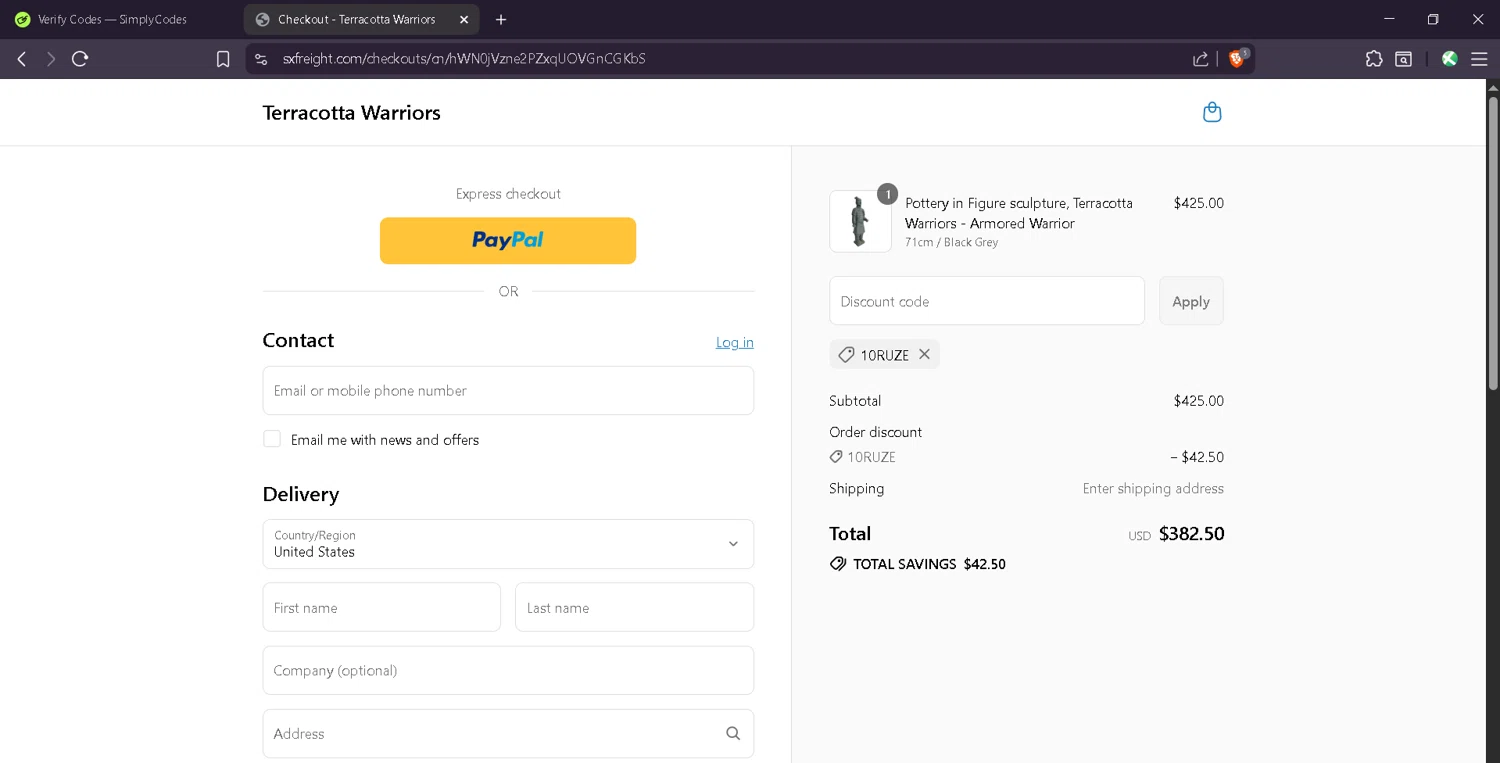
Task: Restore down the browser window
Action: 1433,19
